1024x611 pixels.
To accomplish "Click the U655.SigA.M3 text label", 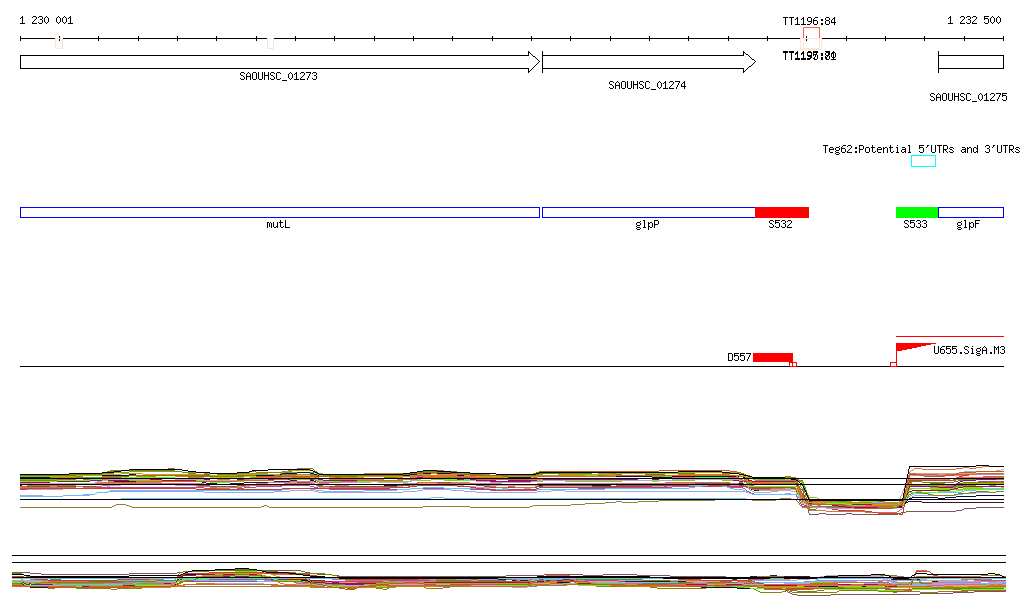I will [969, 350].
